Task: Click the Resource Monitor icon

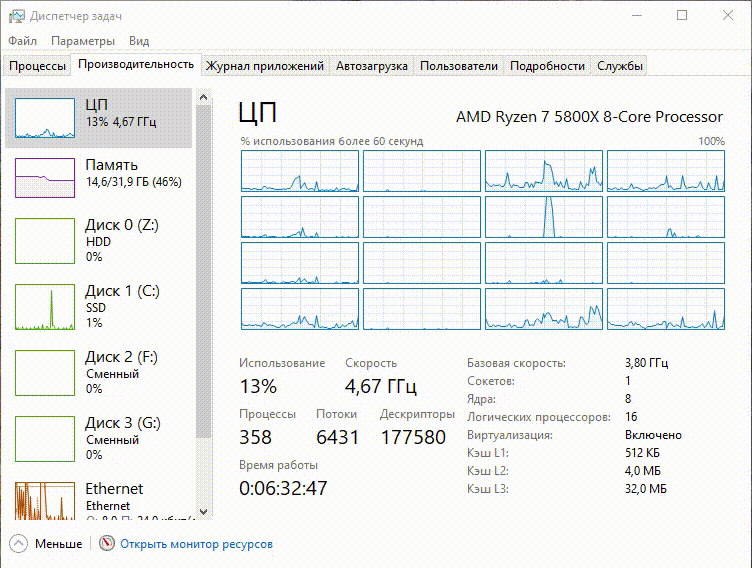Action: (x=106, y=543)
